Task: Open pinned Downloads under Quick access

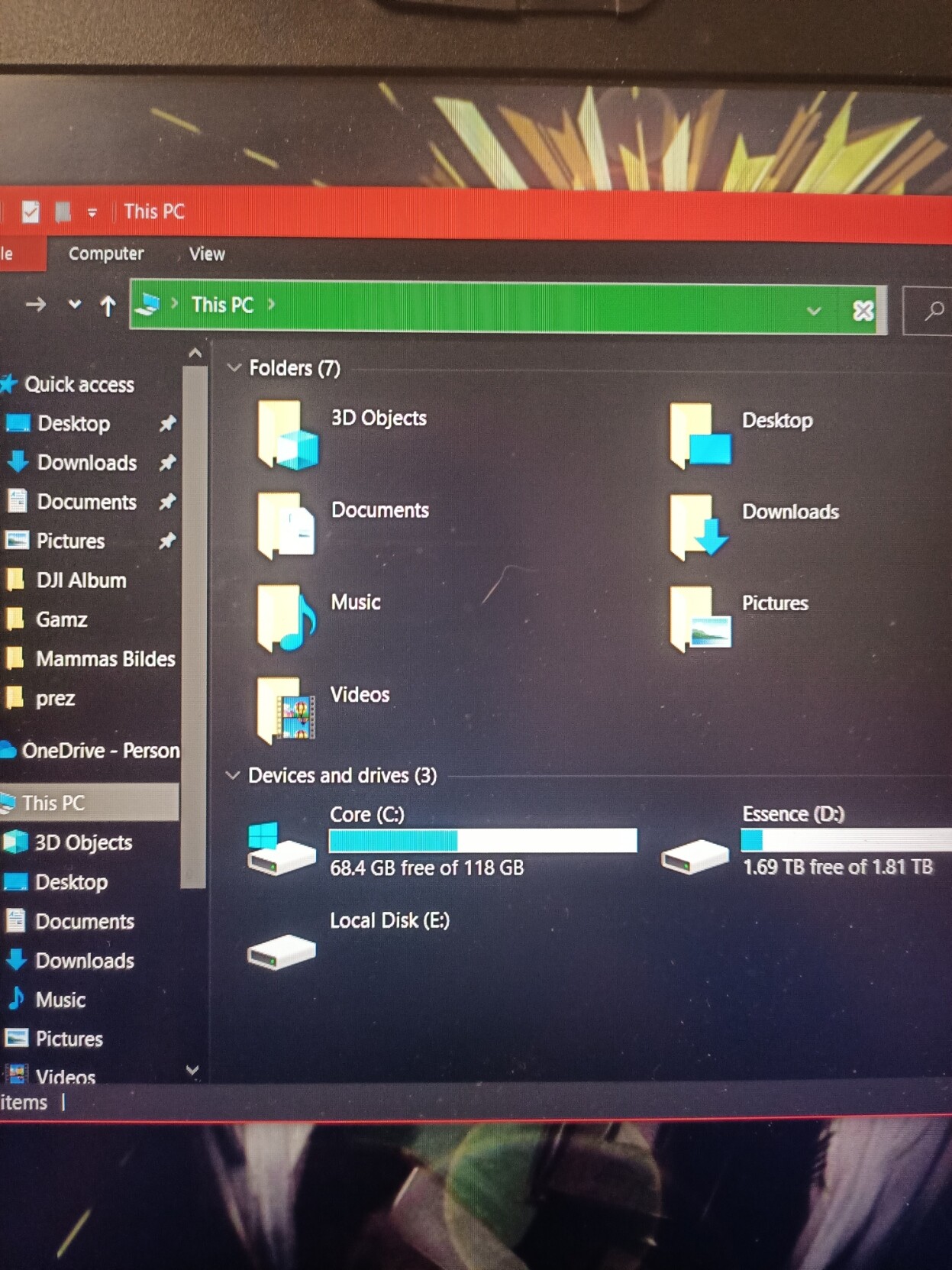Action: (x=87, y=463)
